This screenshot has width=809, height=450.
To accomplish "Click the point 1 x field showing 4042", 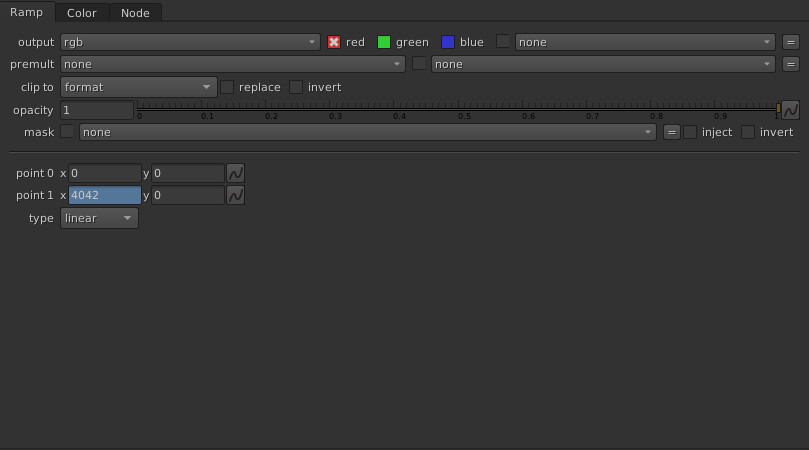I will 105,196.
